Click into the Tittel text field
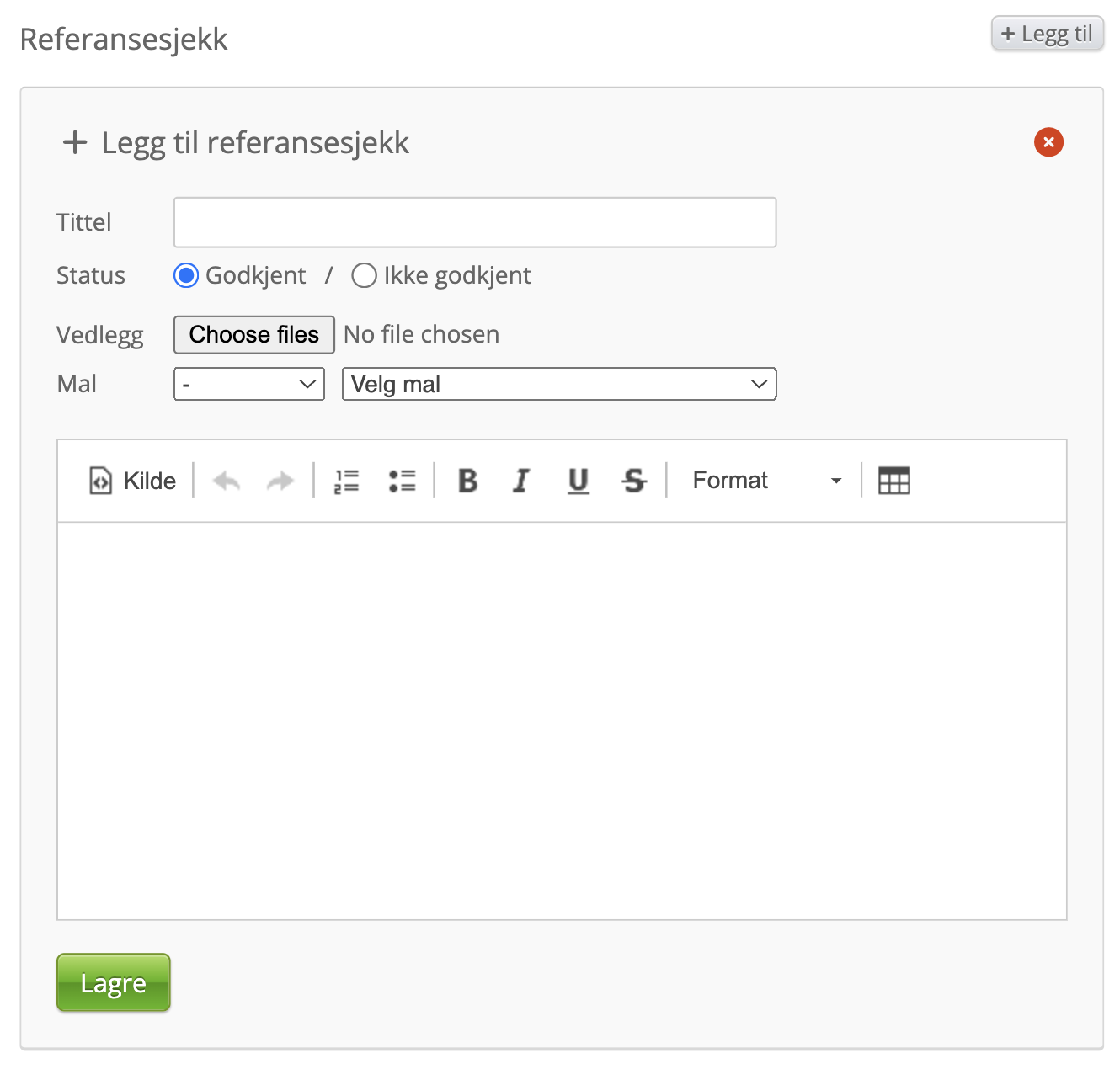1120x1069 pixels. (x=475, y=223)
